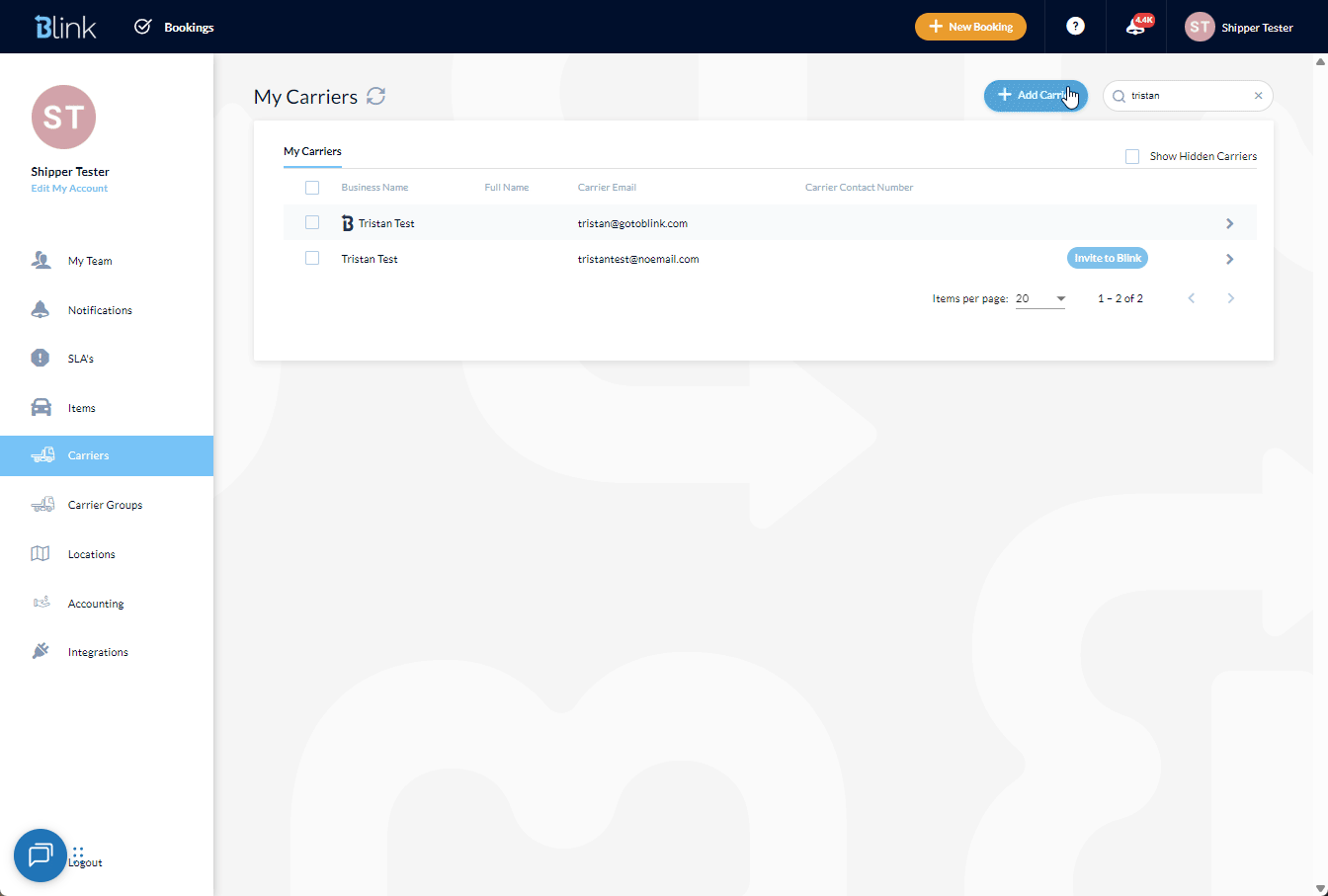Click the Add Carrier button
Screen dimensions: 1328x896
[1036, 95]
